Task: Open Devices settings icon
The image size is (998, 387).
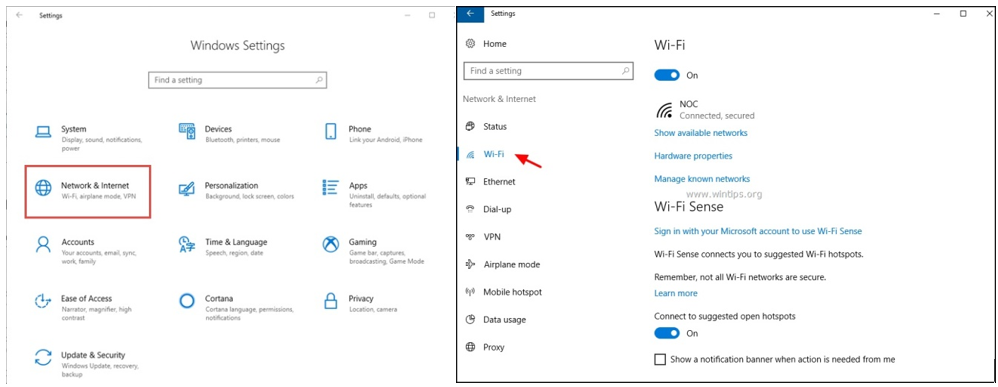Action: (x=186, y=132)
